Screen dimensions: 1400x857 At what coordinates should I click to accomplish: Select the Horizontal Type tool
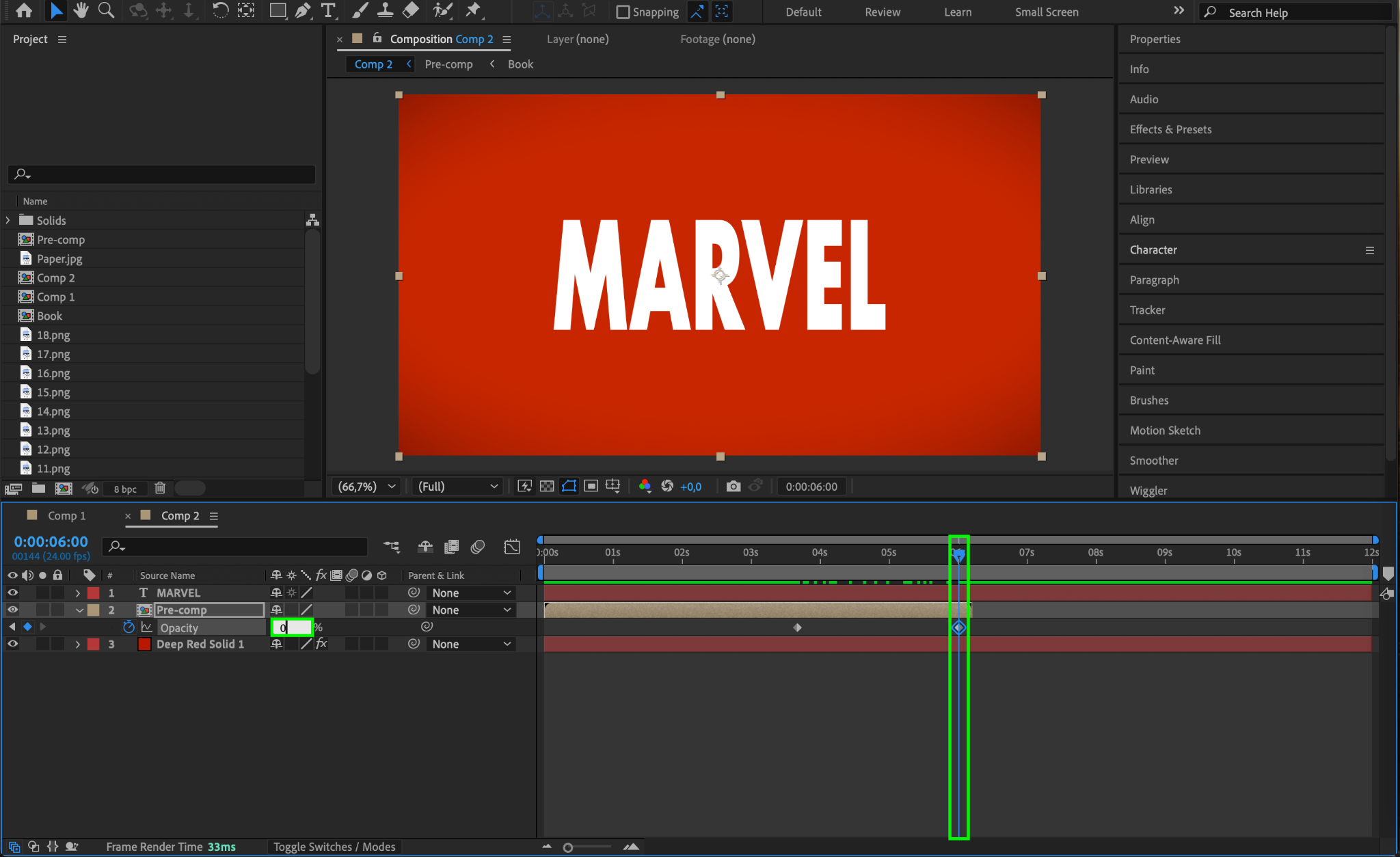tap(328, 10)
